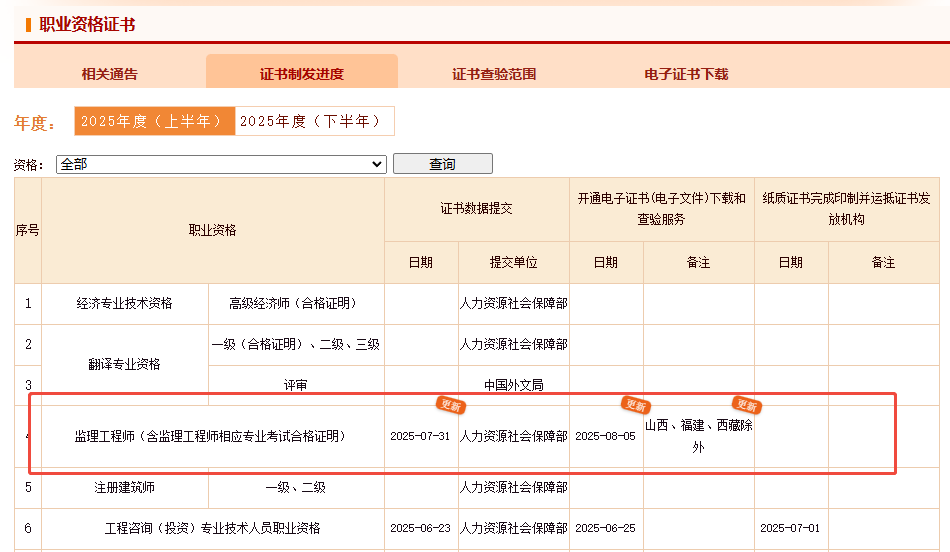This screenshot has width=950, height=552.
Task: Switch to the 2025年度（下半年） year option
Action: (x=314, y=121)
